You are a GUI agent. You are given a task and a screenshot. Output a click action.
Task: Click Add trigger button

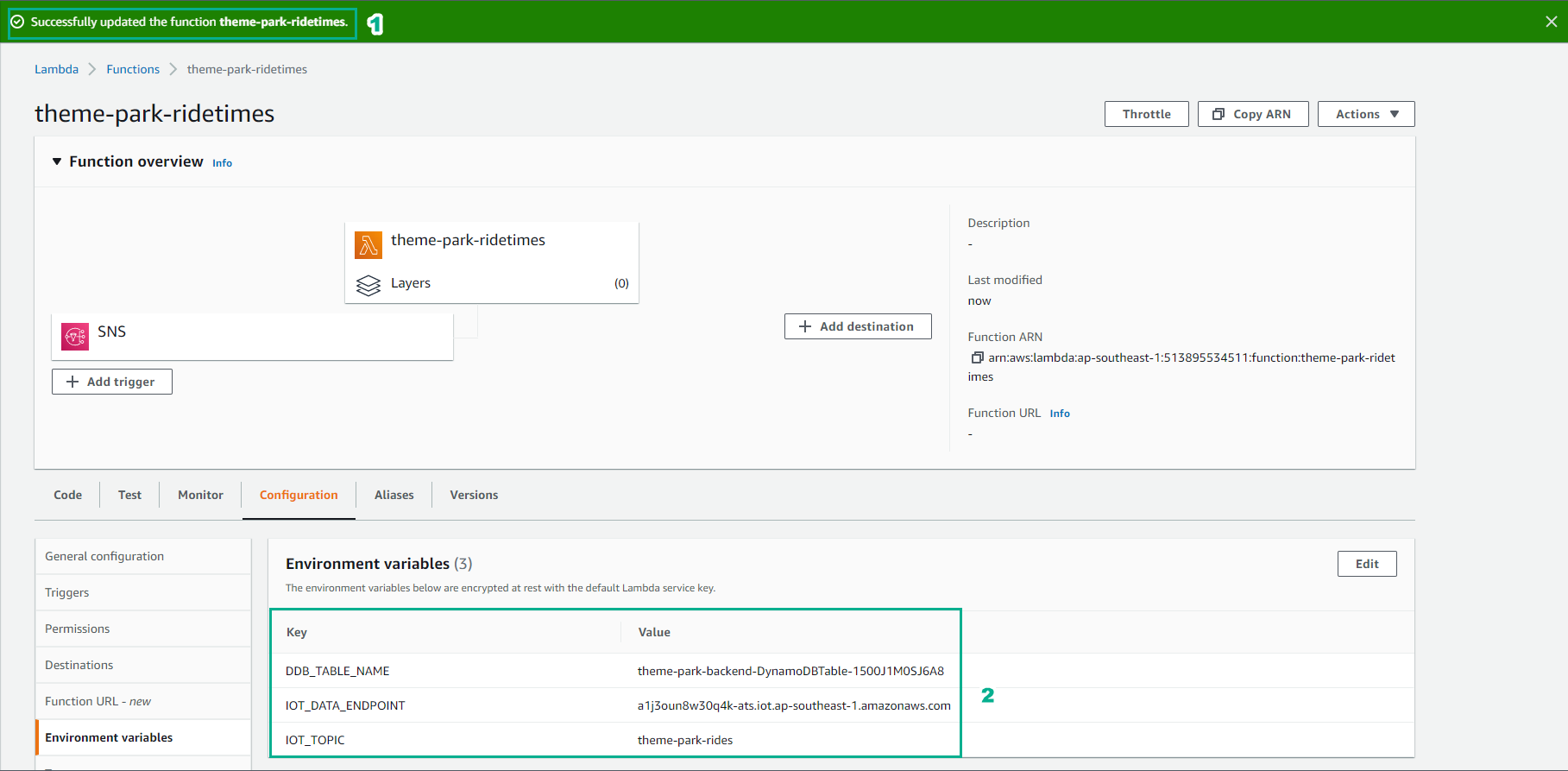click(112, 382)
